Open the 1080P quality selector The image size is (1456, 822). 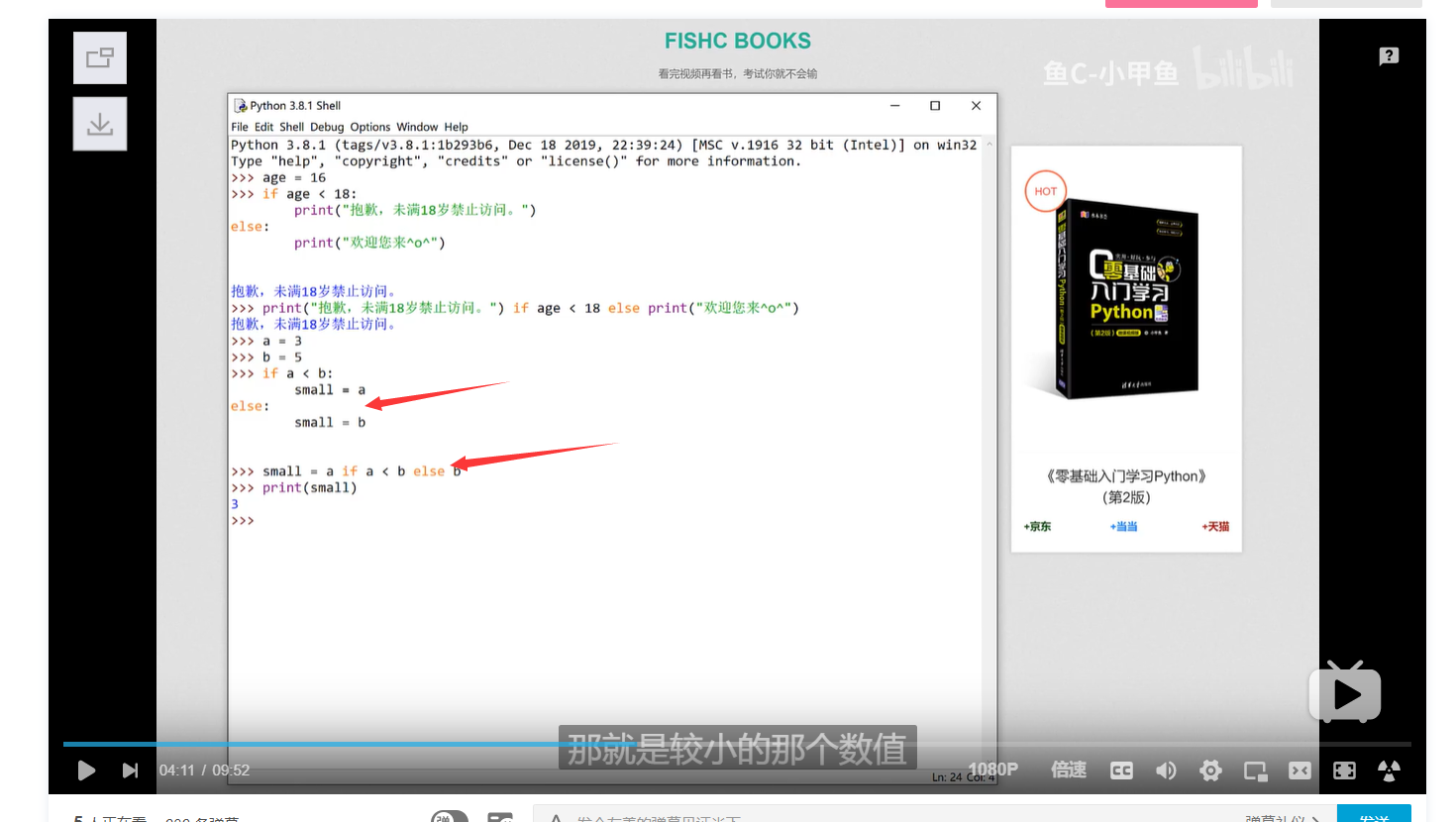993,770
